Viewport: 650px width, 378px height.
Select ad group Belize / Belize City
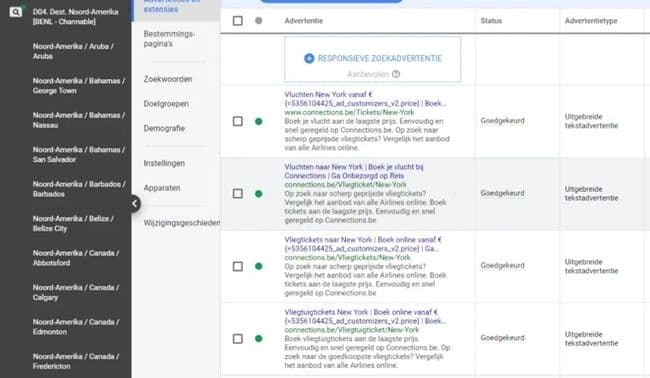tap(73, 223)
